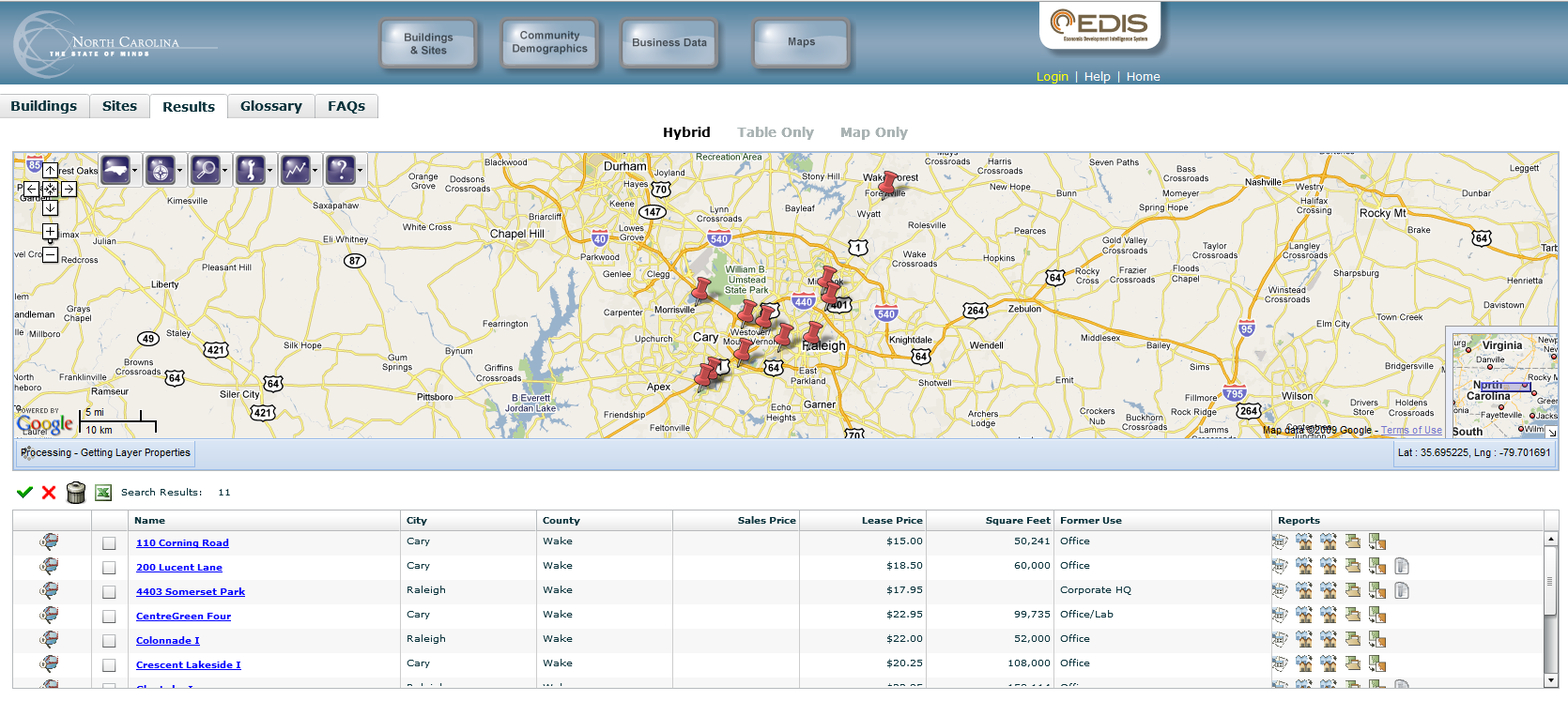Switch to the Glossary tab

click(270, 107)
